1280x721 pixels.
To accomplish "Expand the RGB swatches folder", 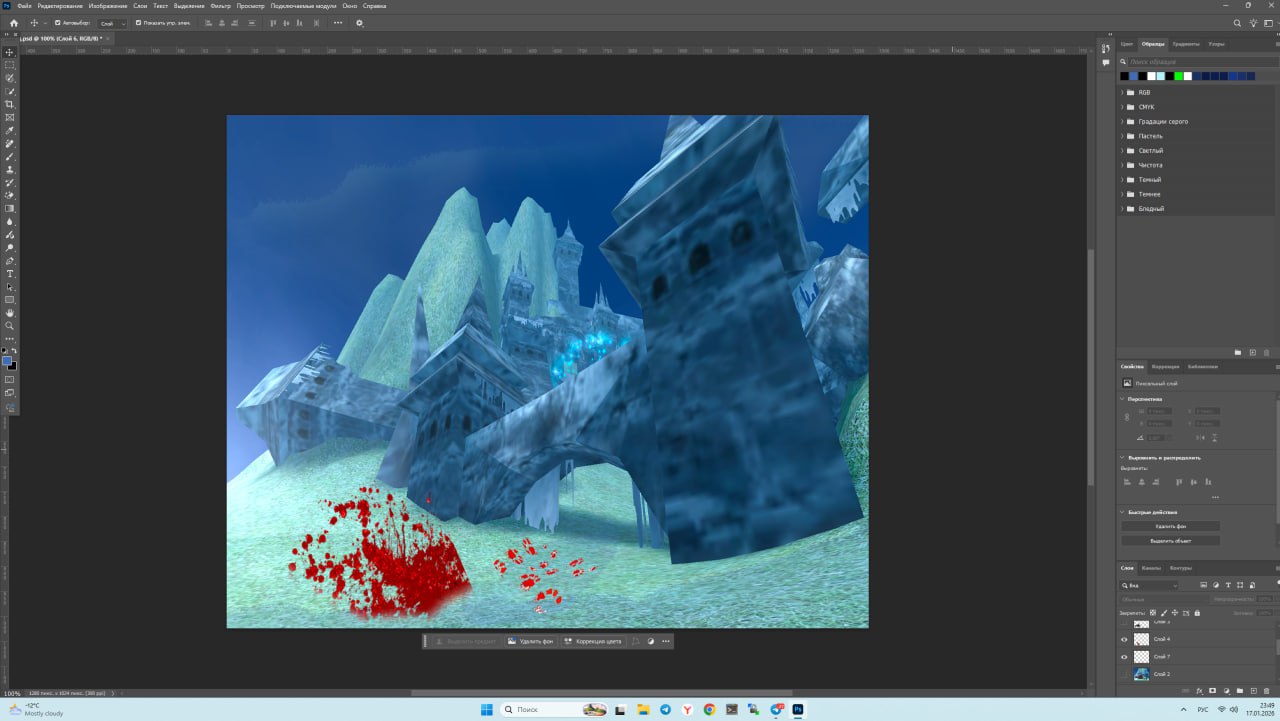I will point(1122,92).
